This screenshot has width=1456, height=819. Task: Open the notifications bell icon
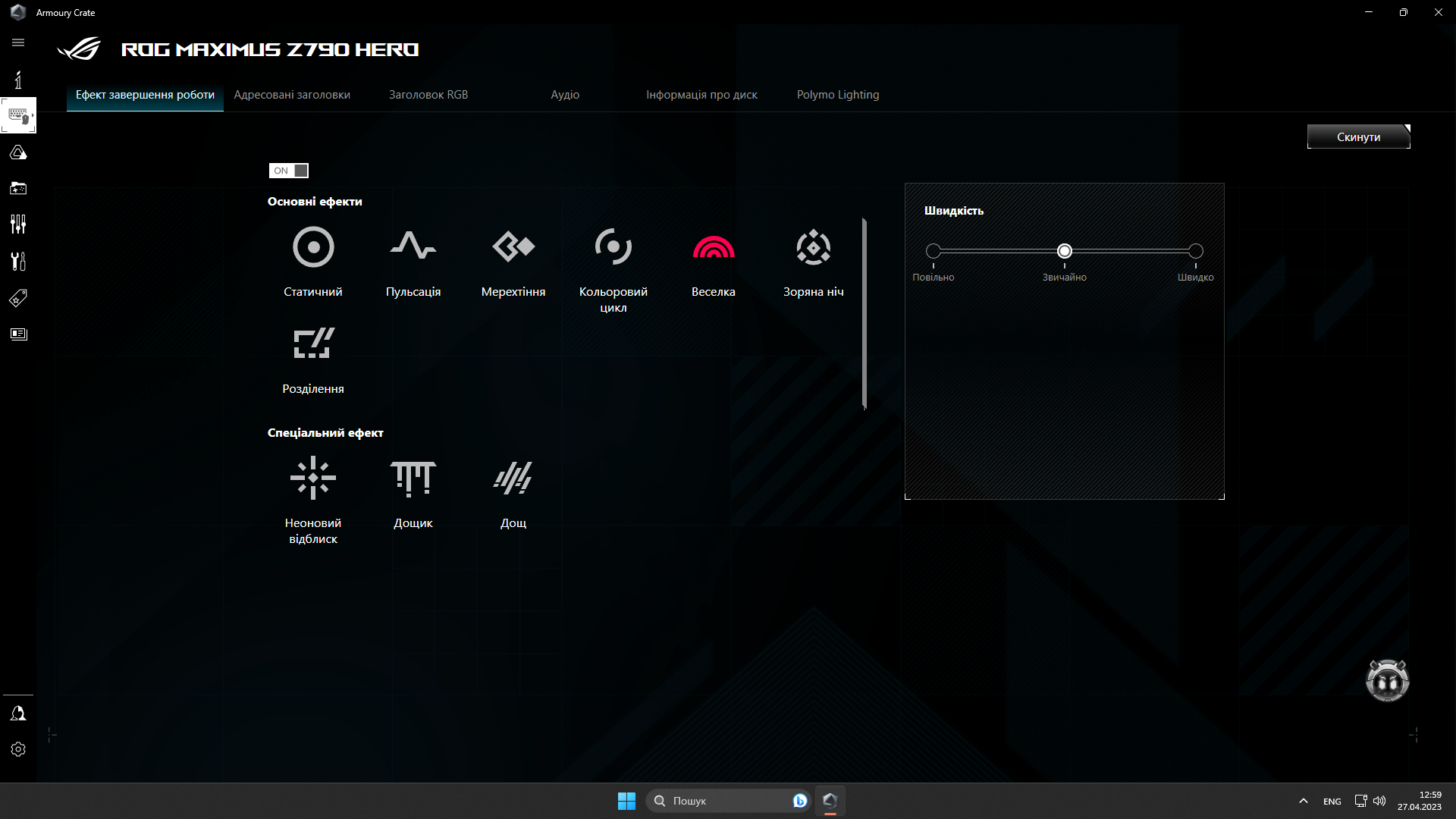(x=18, y=714)
